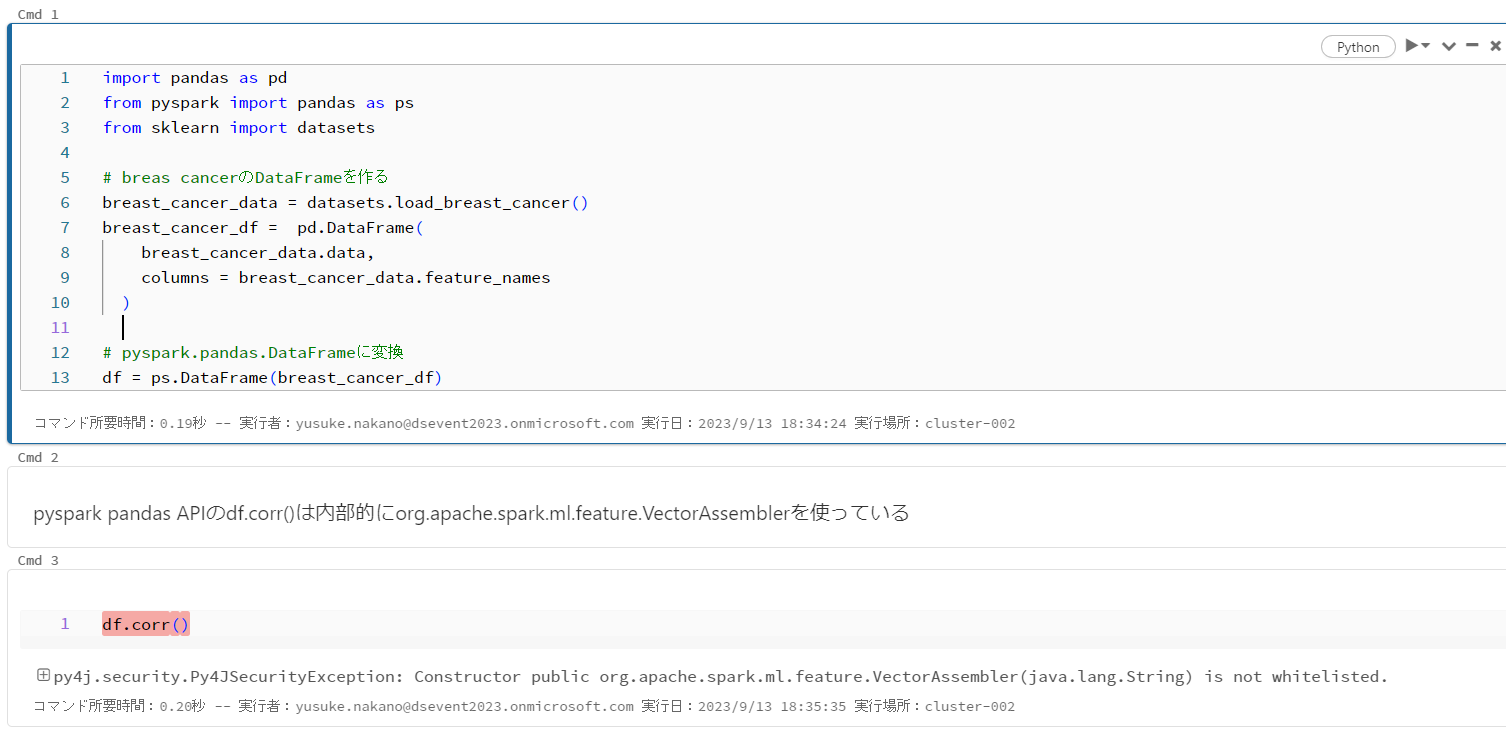Click the 'from pyspark import pandas as ps' line
The width and height of the screenshot is (1506, 731).
coord(258,103)
